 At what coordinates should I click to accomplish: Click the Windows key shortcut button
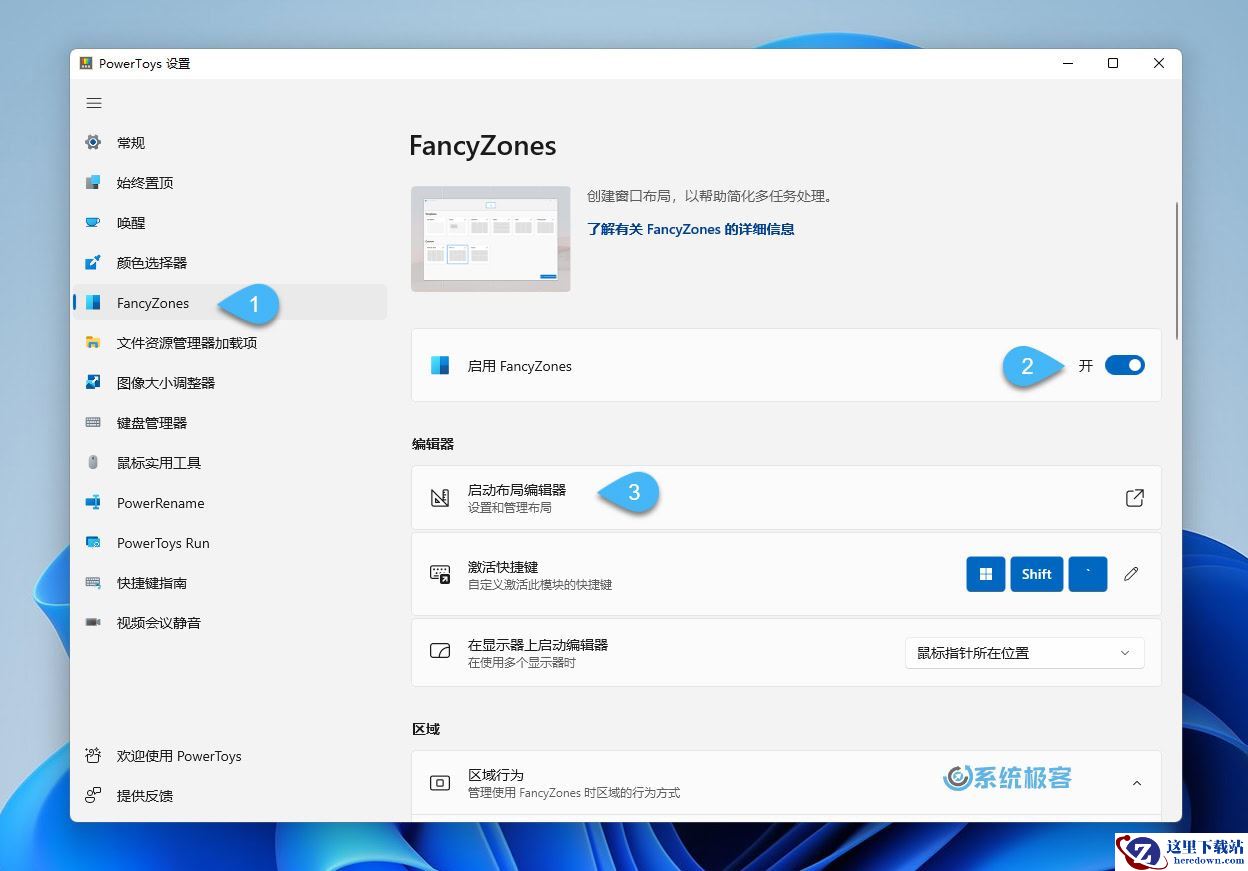[x=986, y=574]
